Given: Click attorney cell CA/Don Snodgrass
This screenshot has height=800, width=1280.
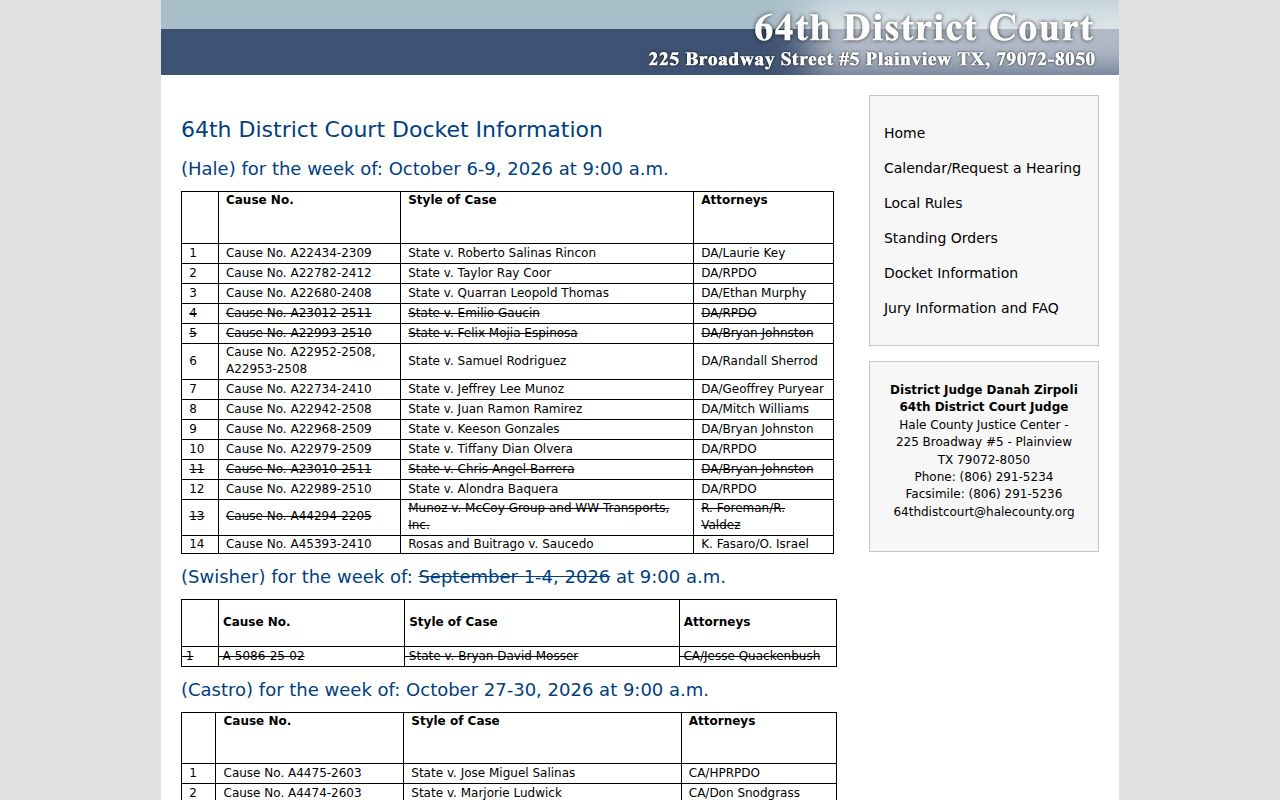Looking at the screenshot, I should point(758,793).
